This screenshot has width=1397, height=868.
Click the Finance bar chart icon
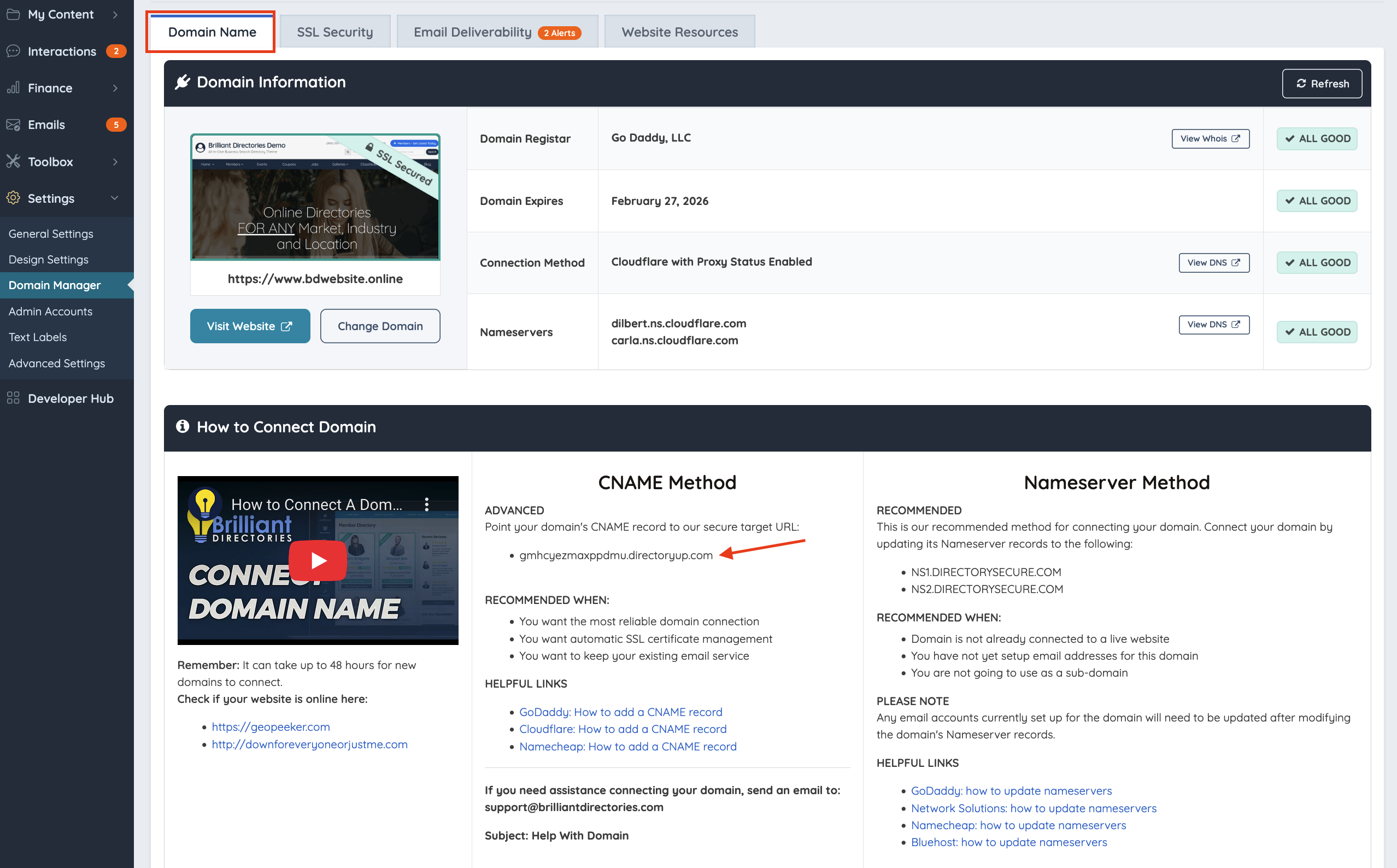coord(13,88)
